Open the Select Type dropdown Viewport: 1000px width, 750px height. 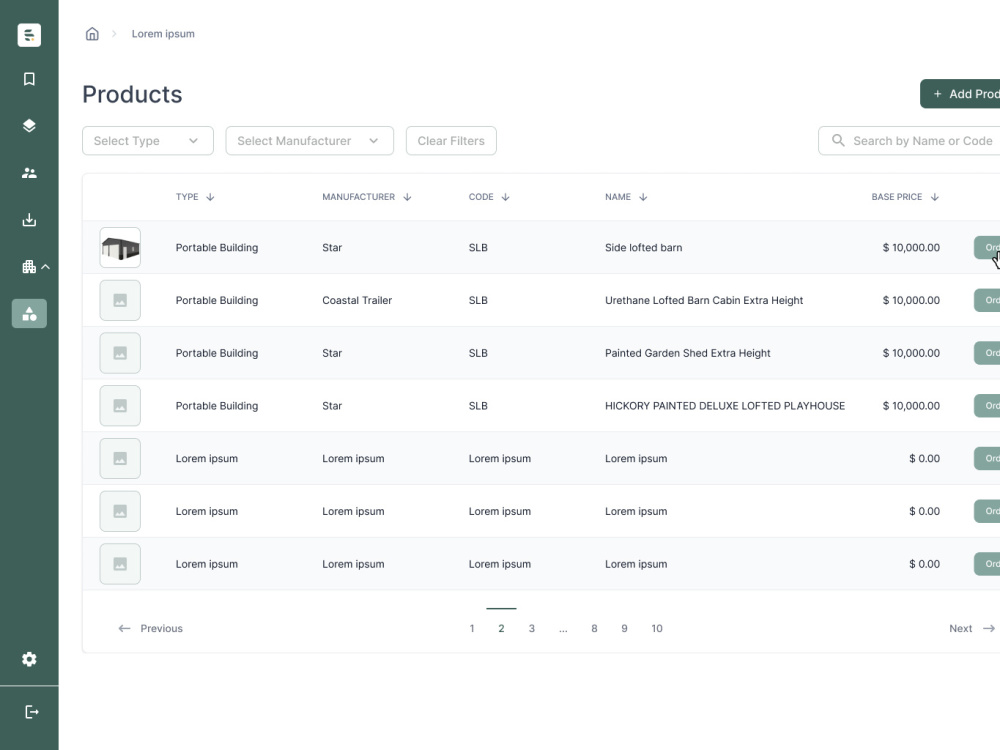point(148,141)
